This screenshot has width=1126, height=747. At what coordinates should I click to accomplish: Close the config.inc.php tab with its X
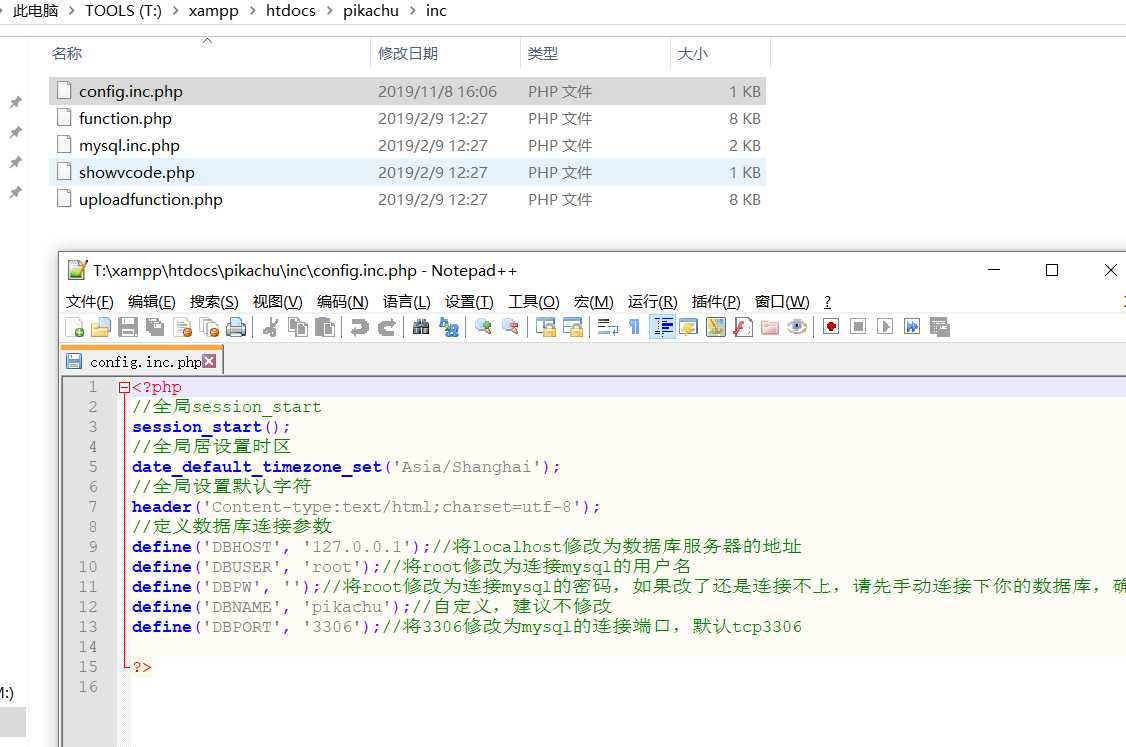click(209, 361)
